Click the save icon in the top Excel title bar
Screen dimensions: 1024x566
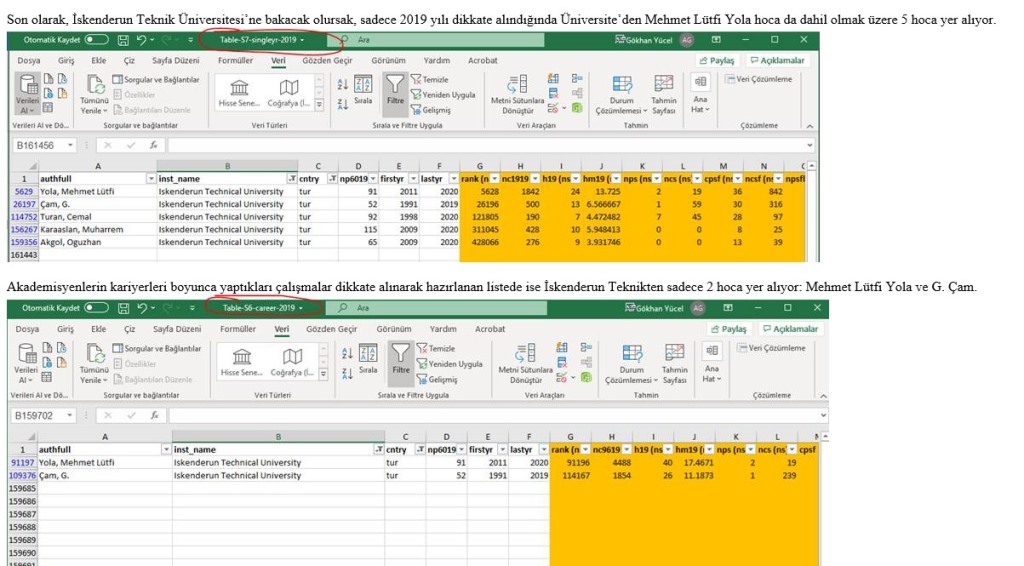(x=123, y=40)
